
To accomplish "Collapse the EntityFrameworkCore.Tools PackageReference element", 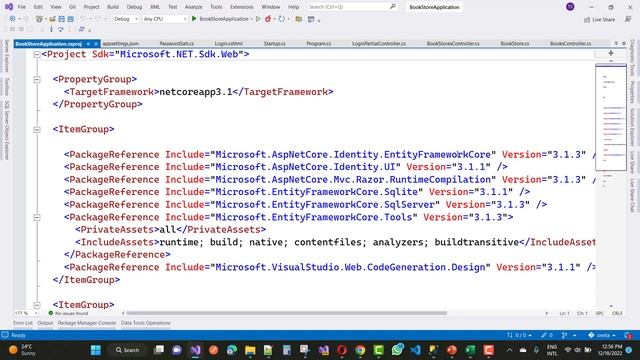I will pos(37,218).
